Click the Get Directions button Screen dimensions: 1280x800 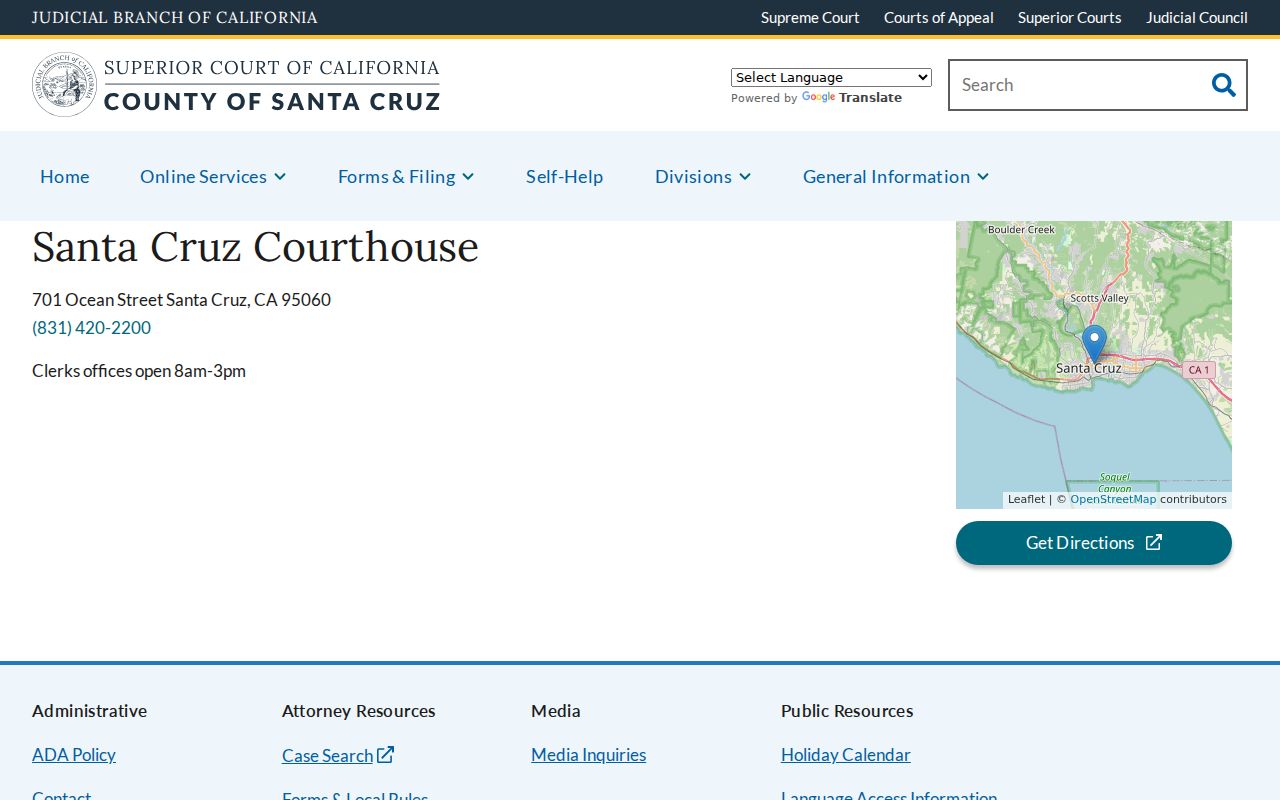[x=1094, y=543]
